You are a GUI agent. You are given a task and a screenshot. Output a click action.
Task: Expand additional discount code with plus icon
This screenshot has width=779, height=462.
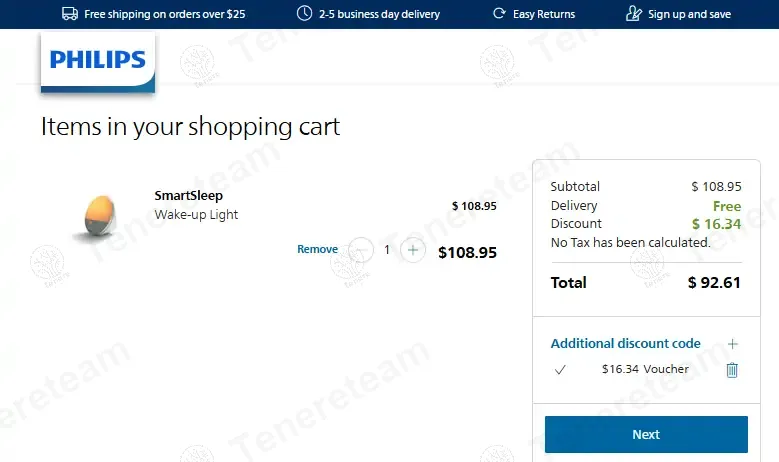pos(732,344)
